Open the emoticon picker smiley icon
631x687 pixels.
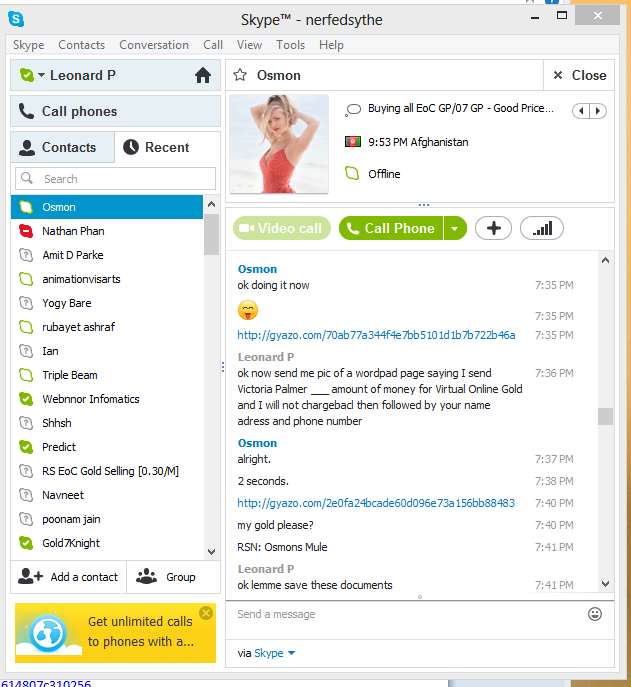[595, 614]
